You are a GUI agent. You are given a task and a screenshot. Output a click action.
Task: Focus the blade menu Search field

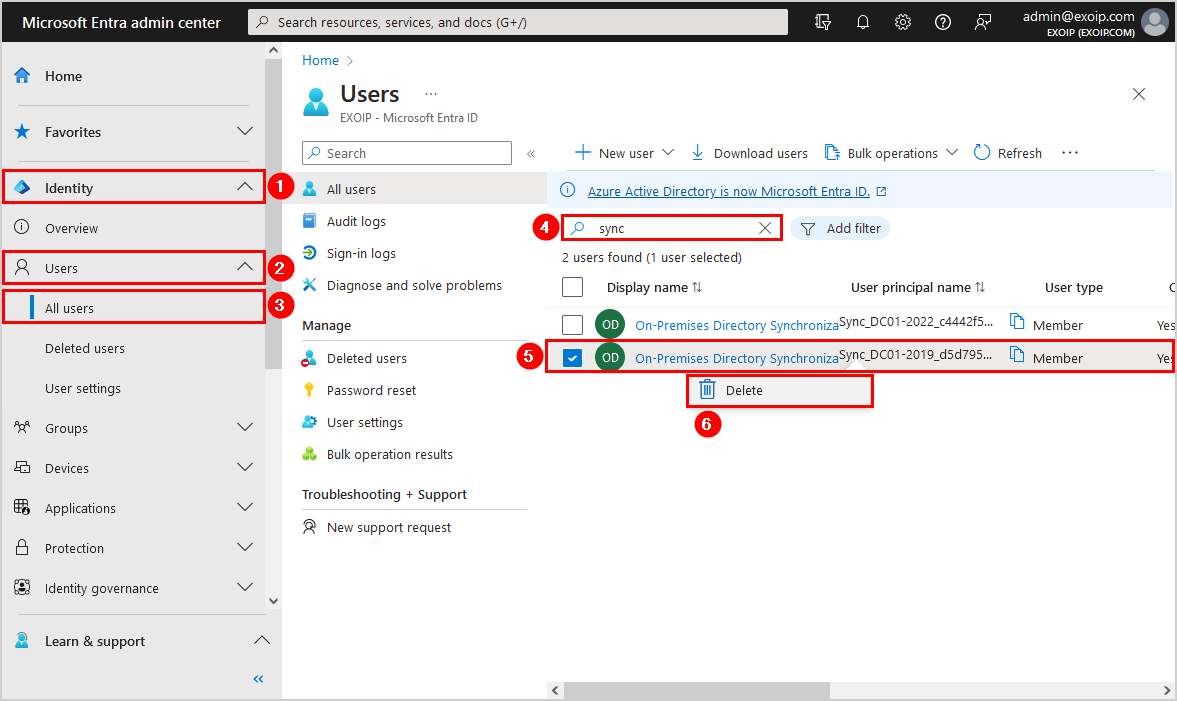pyautogui.click(x=407, y=153)
